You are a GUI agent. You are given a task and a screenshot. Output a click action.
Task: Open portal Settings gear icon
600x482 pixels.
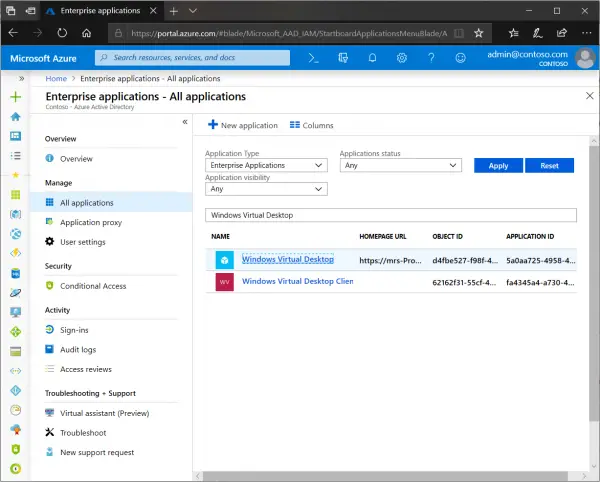(402, 58)
